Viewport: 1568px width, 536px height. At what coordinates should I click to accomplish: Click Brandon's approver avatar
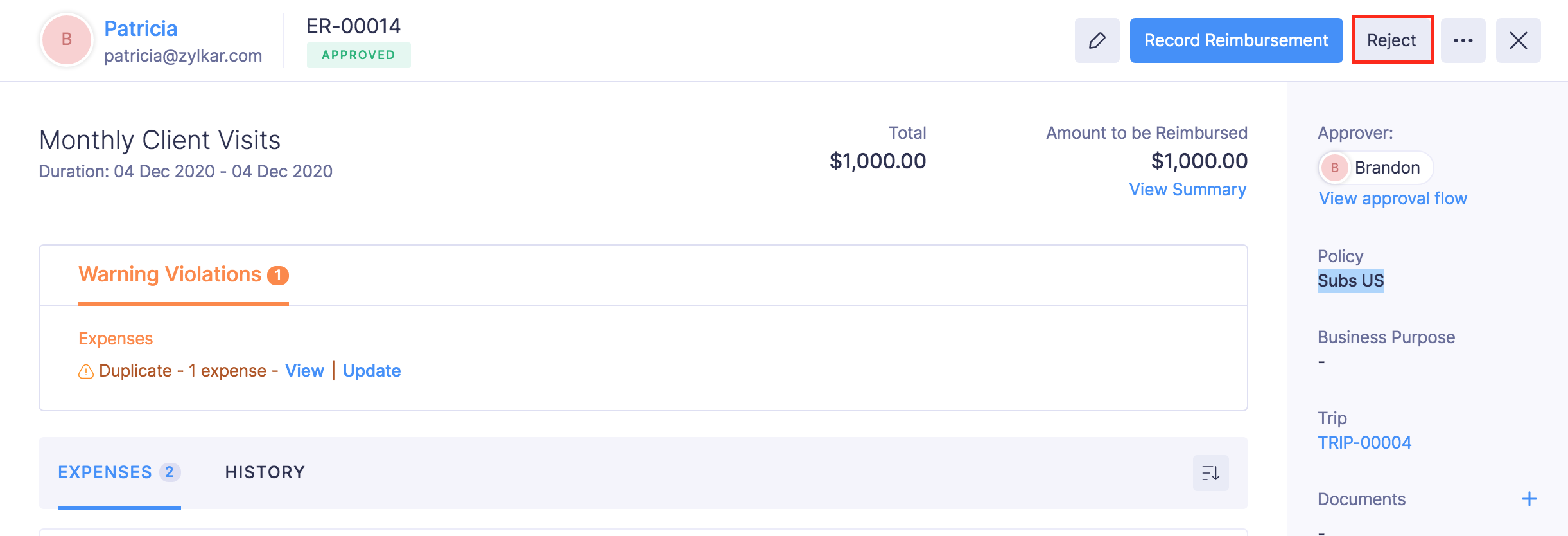pos(1334,168)
